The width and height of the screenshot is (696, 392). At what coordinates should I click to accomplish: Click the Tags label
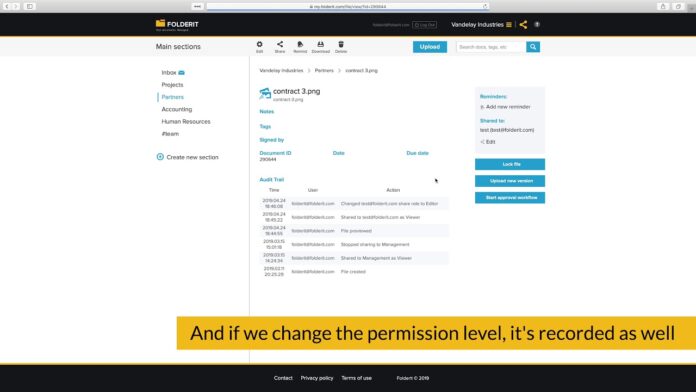(x=265, y=127)
